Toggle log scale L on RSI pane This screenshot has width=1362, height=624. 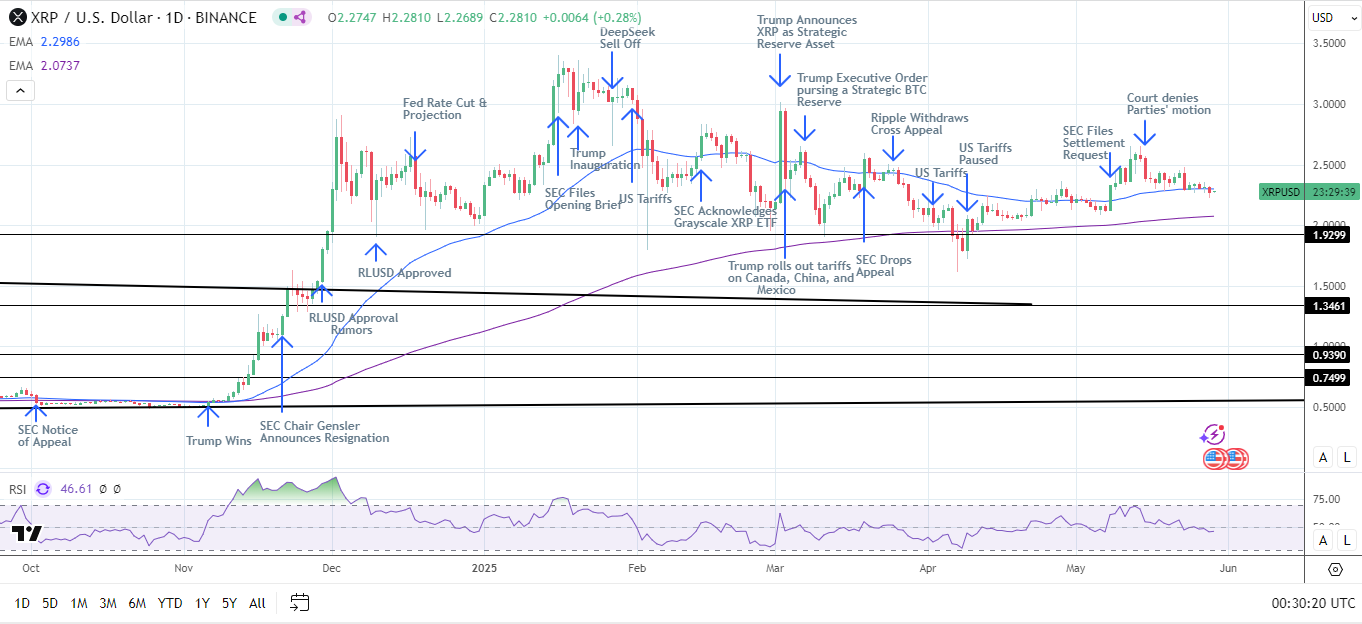(1347, 540)
